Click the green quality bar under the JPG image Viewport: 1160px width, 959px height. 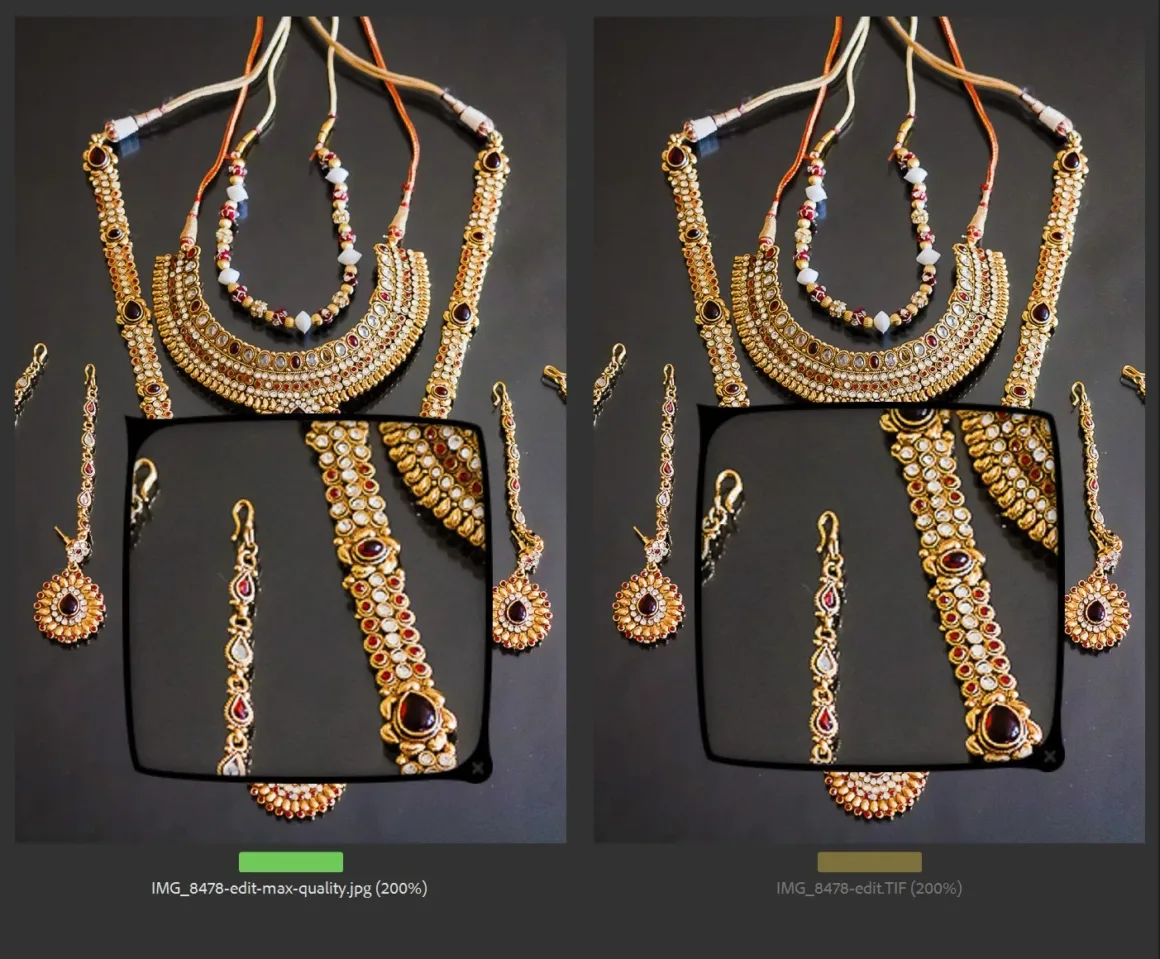291,862
